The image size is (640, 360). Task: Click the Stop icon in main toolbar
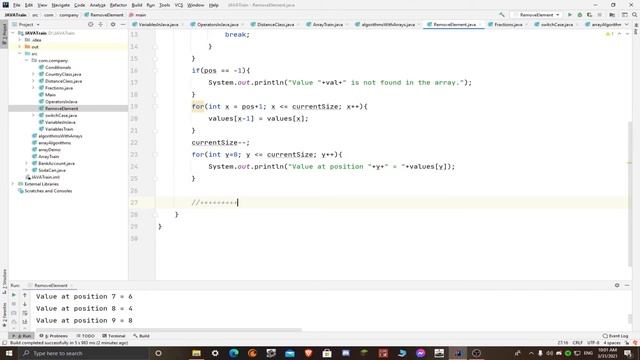(600, 15)
